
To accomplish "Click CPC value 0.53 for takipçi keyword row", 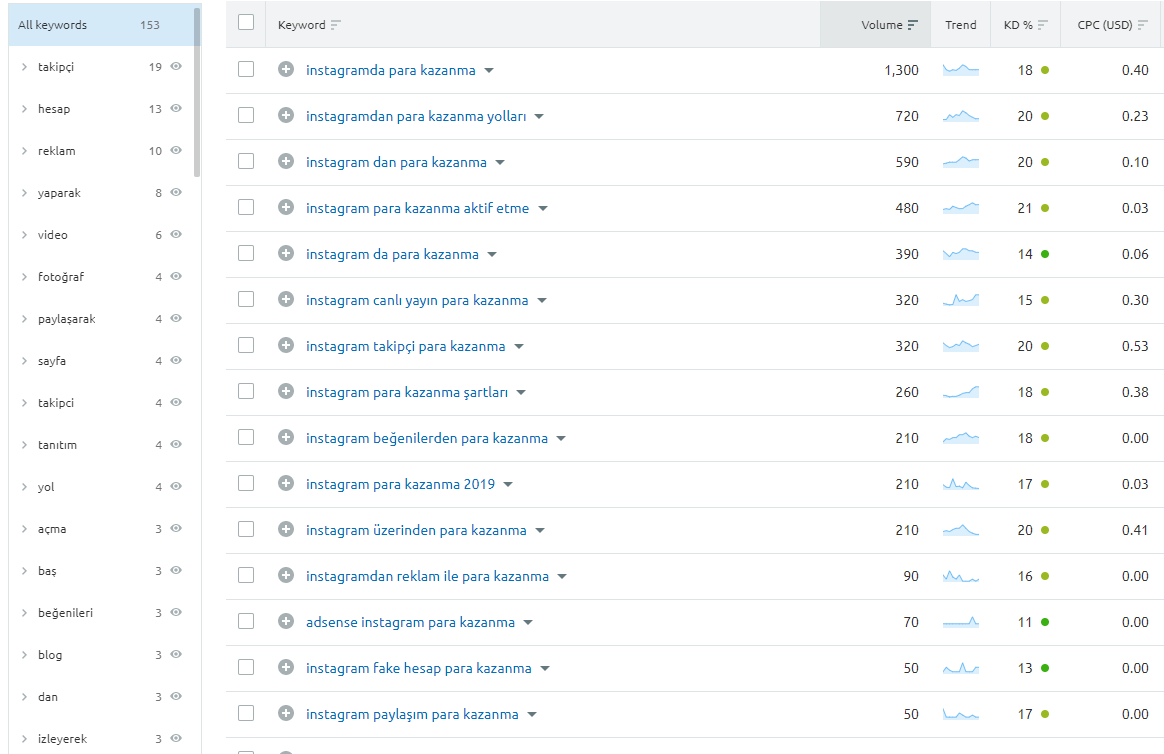I will coord(1135,346).
